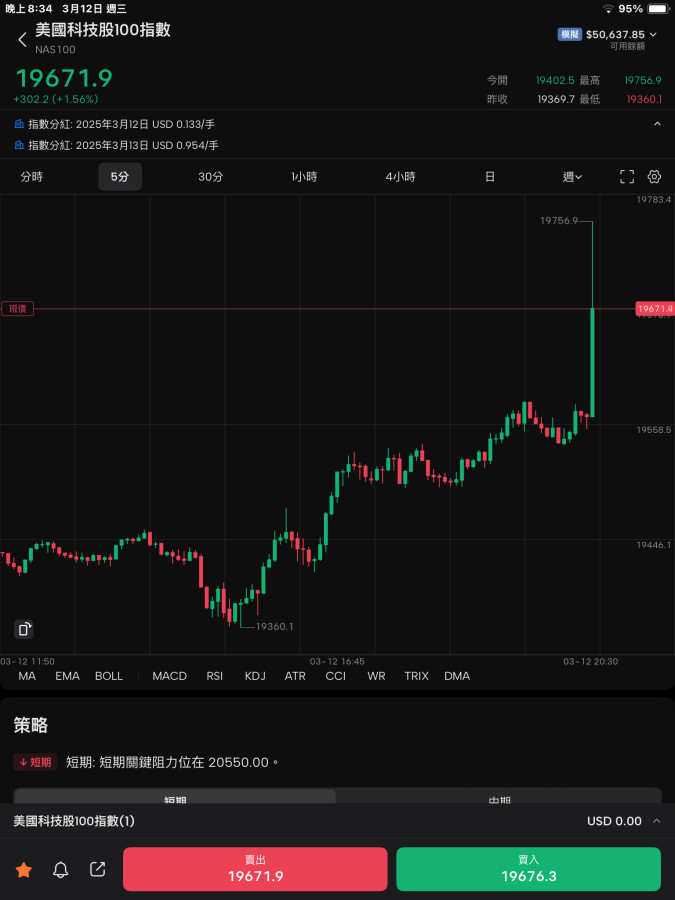Screen dimensions: 675x900
Task: Toggle the BOLL indicator overlay
Action: click(109, 676)
